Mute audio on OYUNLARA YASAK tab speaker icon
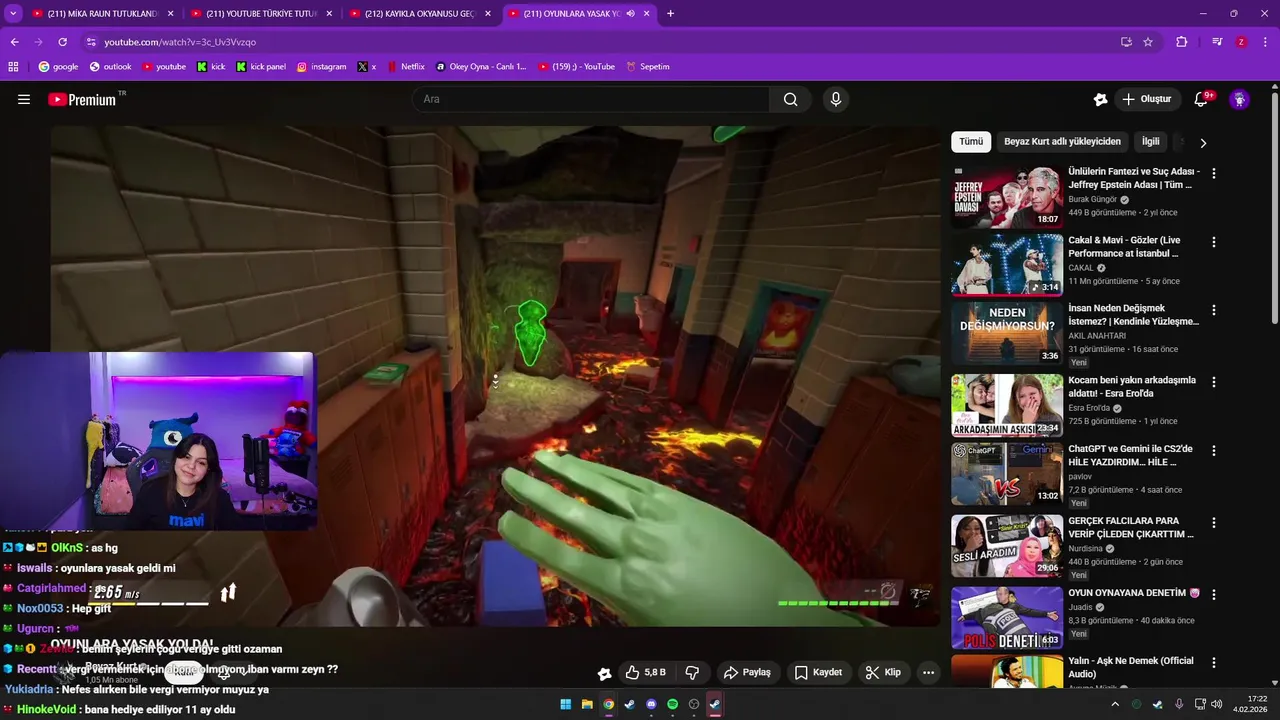The image size is (1280, 720). [x=631, y=14]
